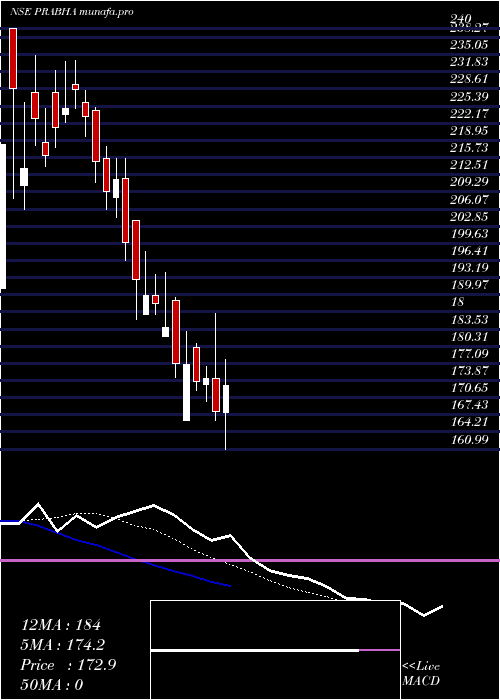
Task: Click the 189.97 price axis label
Action: pyautogui.click(x=469, y=285)
